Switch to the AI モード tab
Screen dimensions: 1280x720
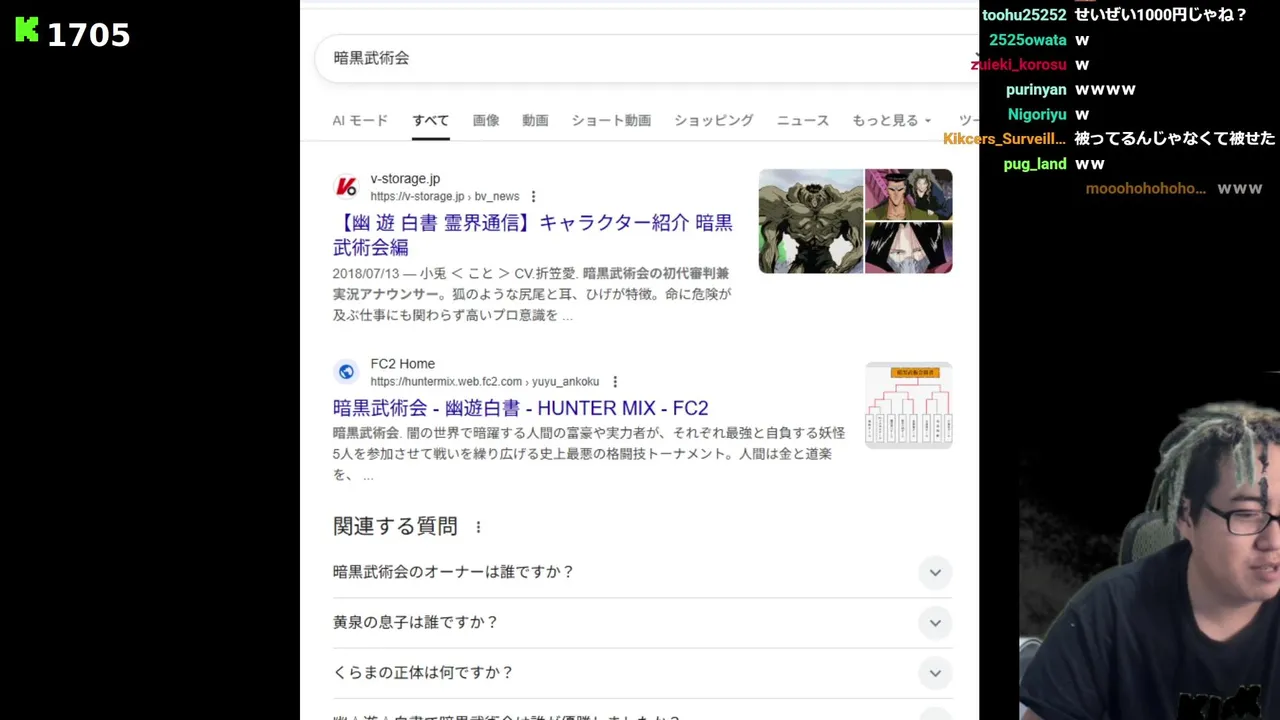tap(360, 120)
